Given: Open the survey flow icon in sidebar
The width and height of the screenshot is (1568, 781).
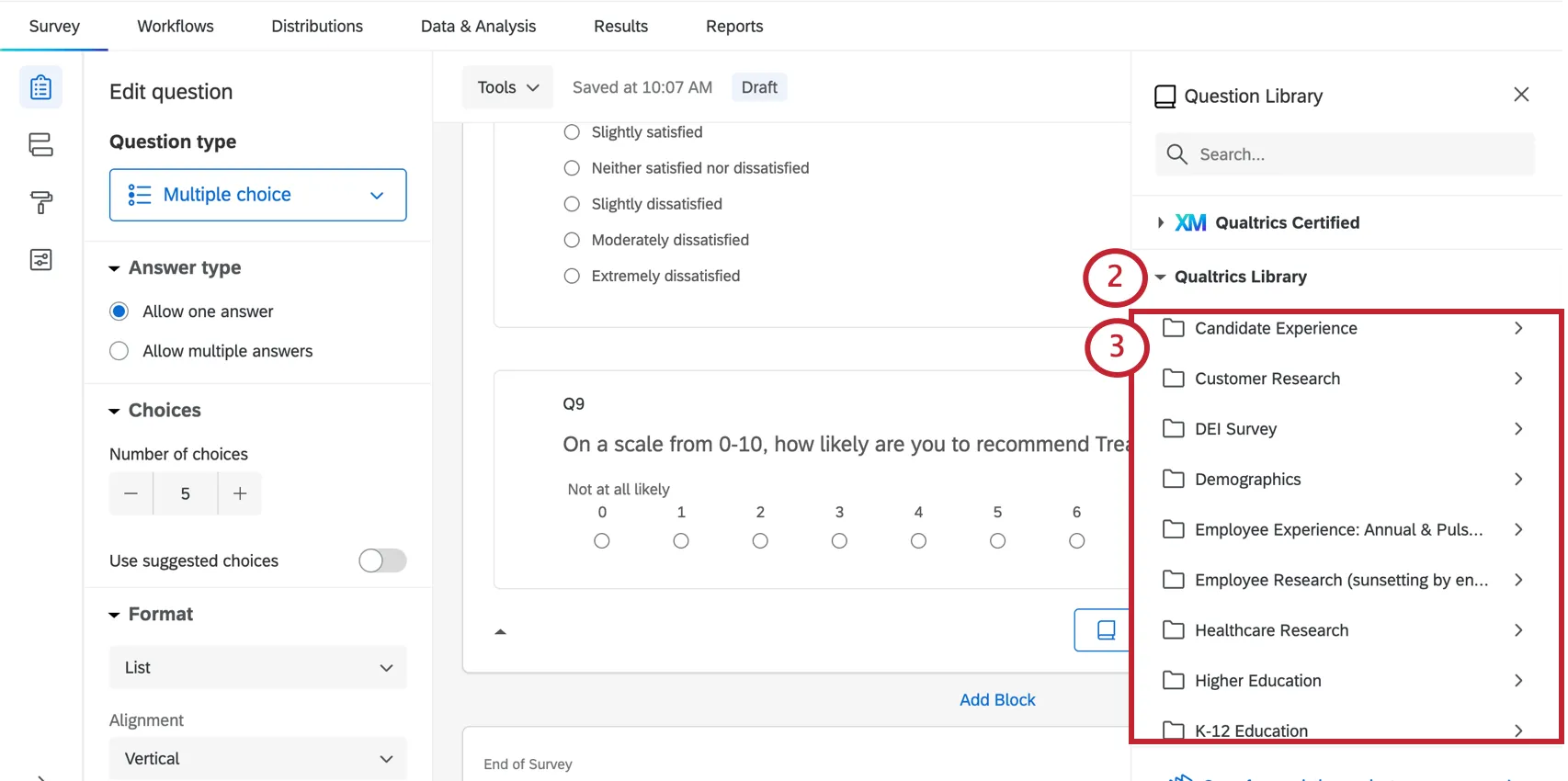Looking at the screenshot, I should [40, 144].
